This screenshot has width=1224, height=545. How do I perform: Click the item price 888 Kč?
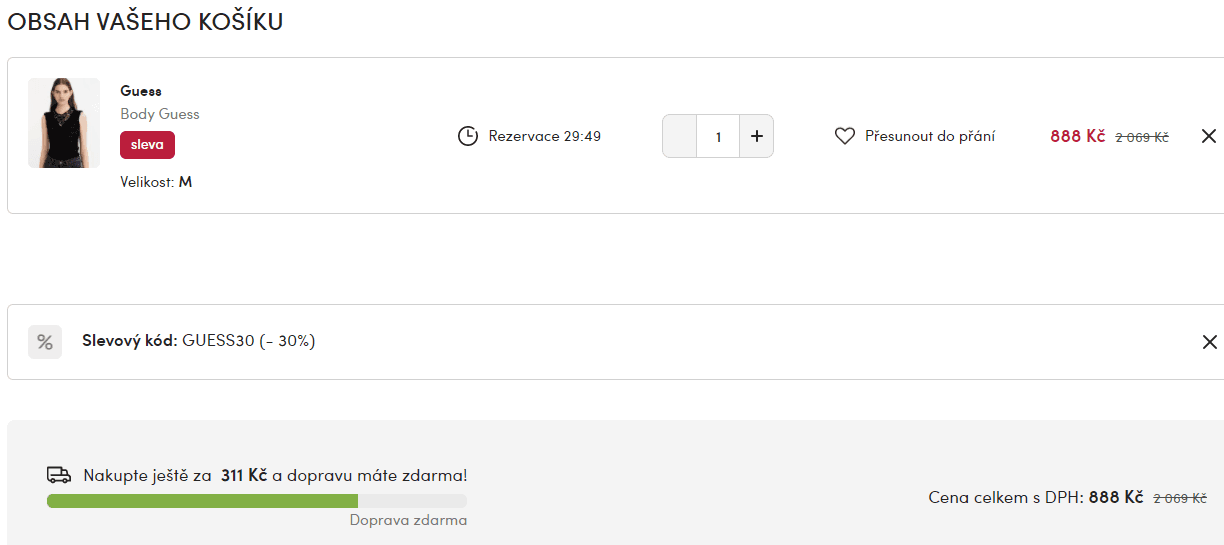click(x=1078, y=136)
